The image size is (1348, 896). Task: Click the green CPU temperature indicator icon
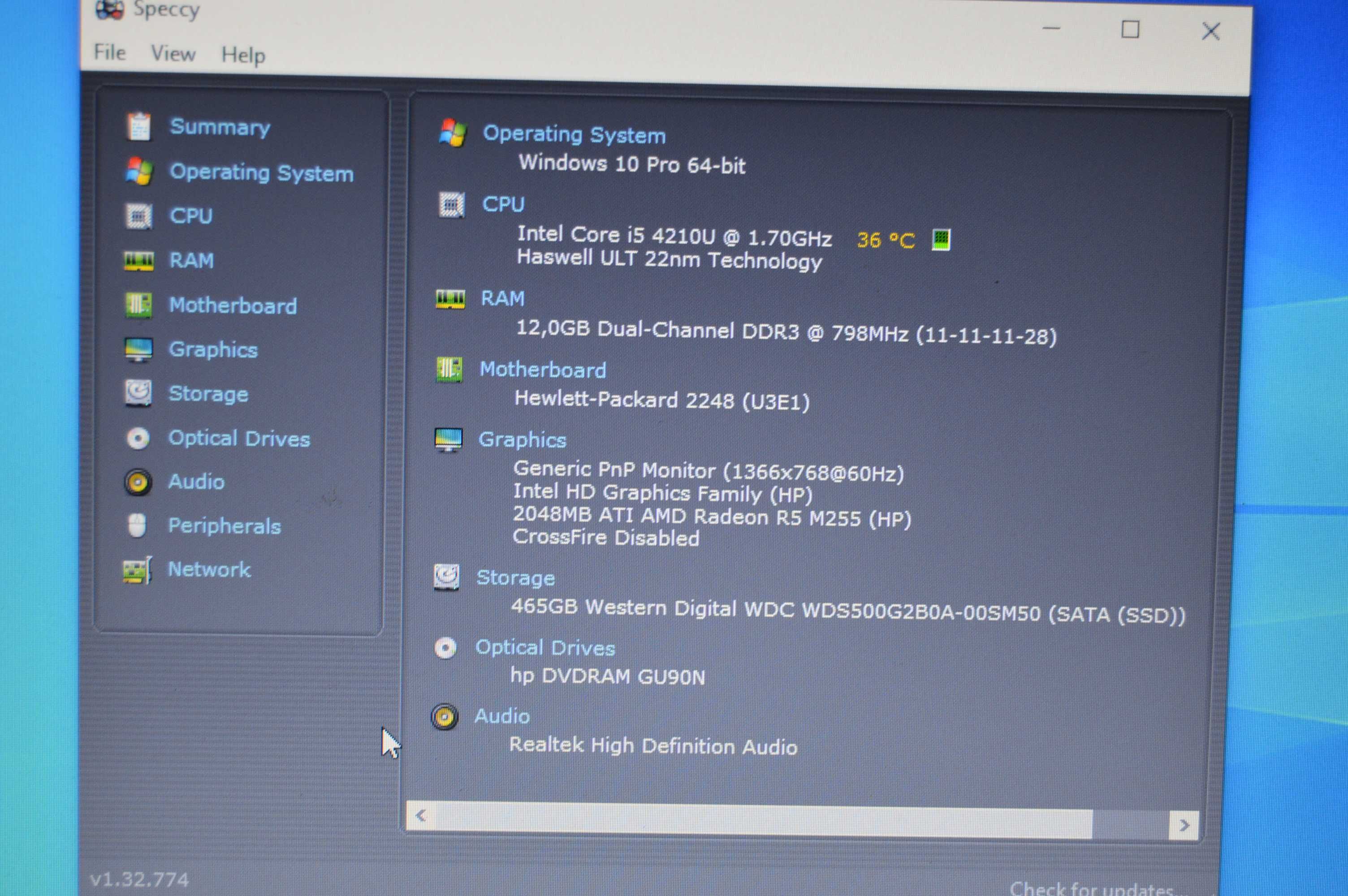[x=941, y=239]
